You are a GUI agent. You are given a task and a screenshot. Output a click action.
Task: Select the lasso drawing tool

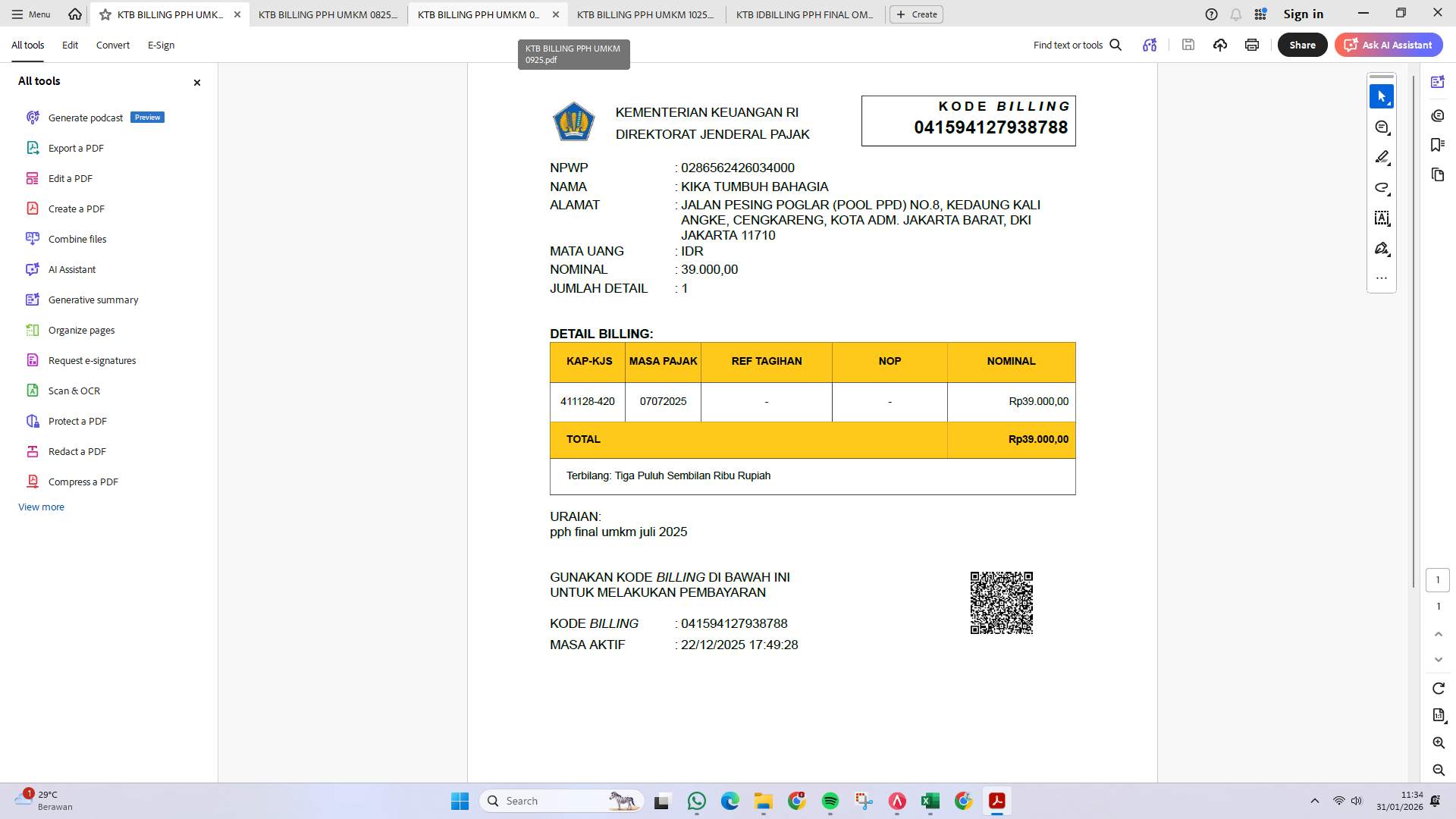click(1382, 187)
